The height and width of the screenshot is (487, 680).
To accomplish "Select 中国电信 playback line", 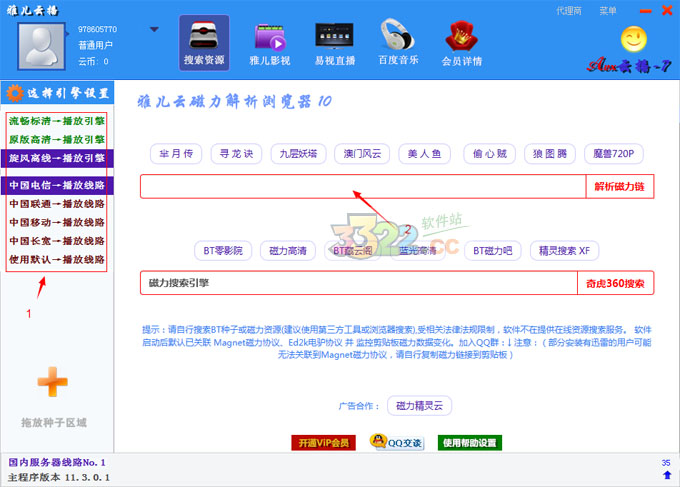I will pos(57,185).
